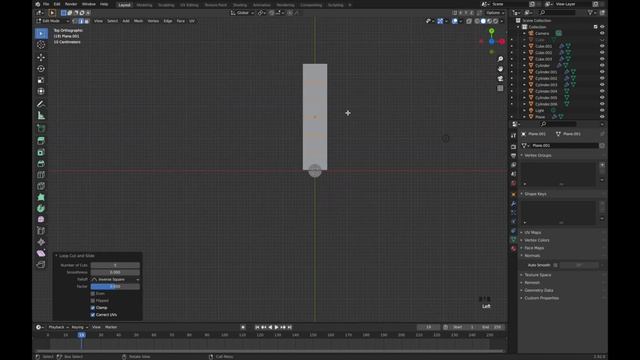Screen dimensions: 640x360
Task: Click the outliner search field
Action: (559, 13)
